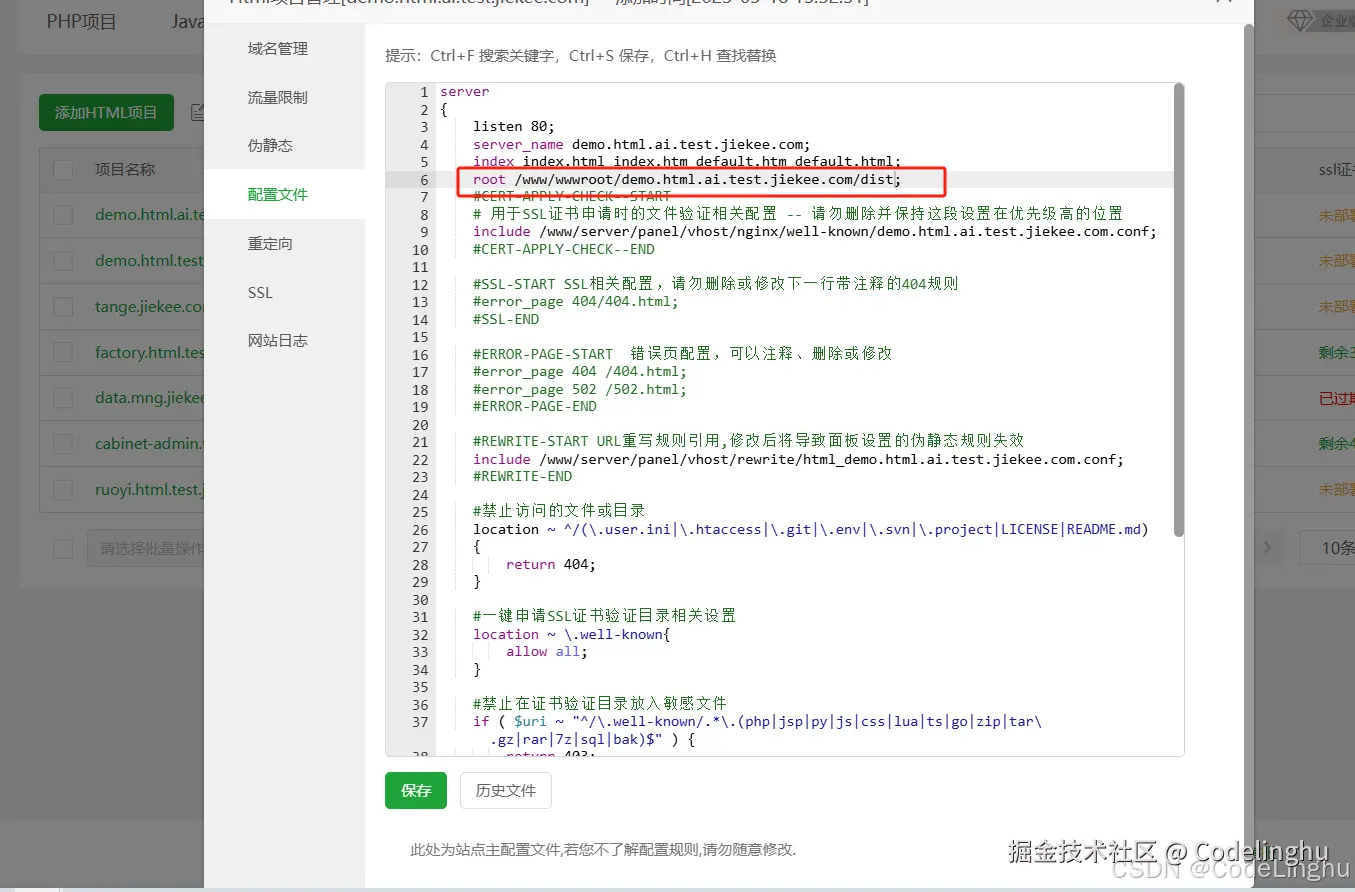Open the 请选择批量操作 batch dropdown
1355x892 pixels.
tap(146, 548)
